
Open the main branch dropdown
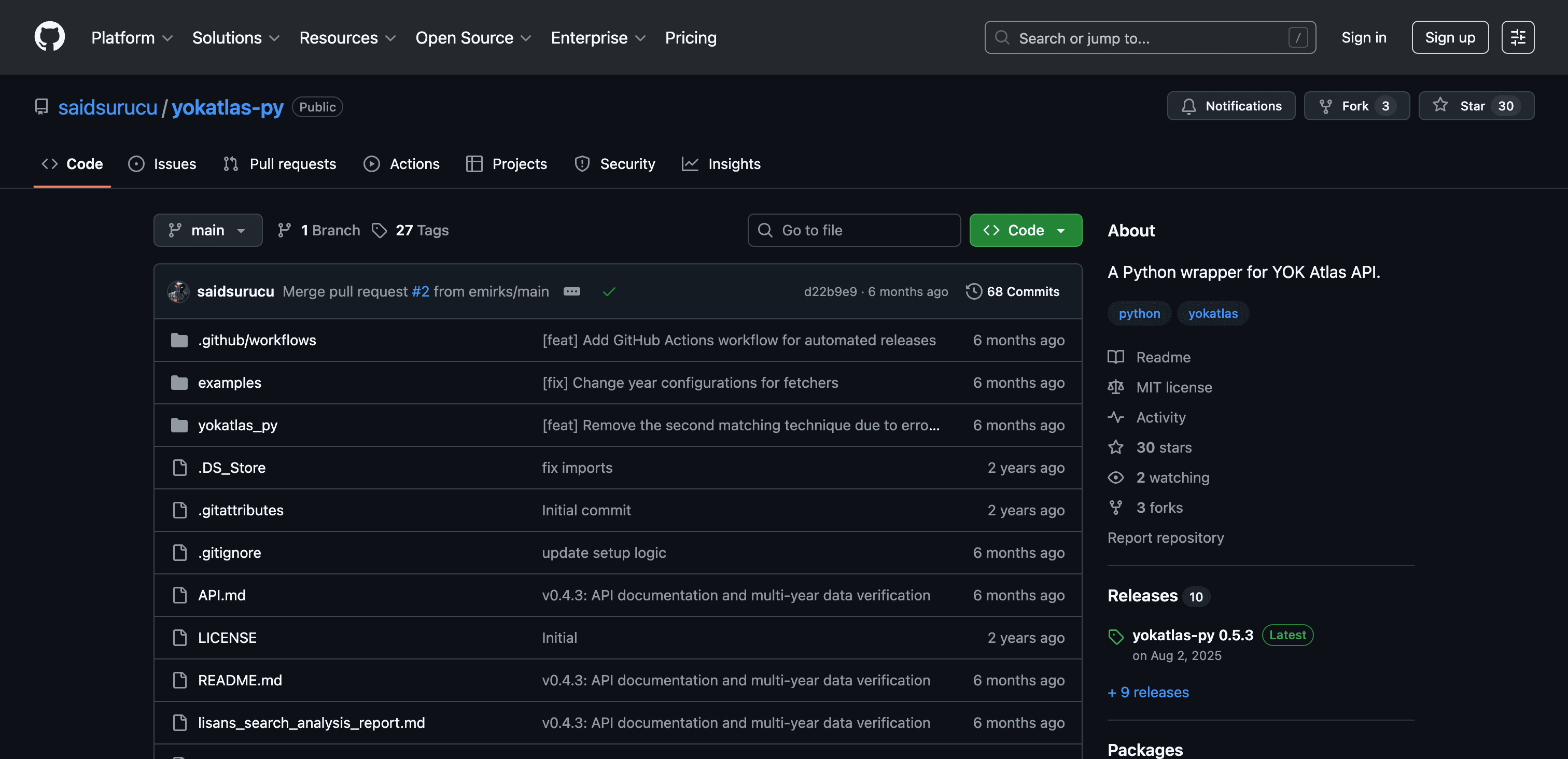click(x=207, y=230)
